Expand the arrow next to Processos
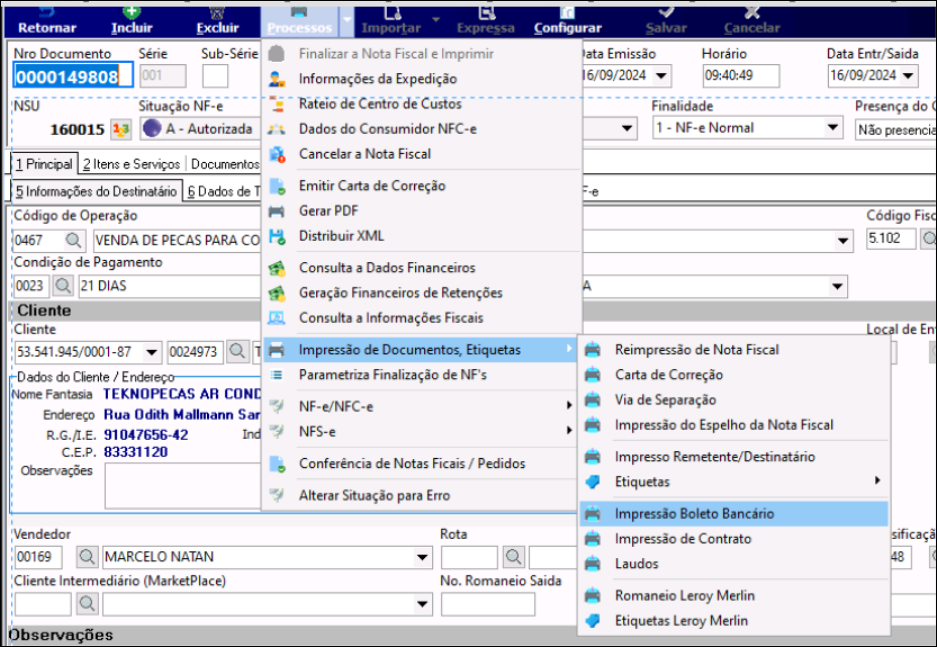 [x=347, y=21]
